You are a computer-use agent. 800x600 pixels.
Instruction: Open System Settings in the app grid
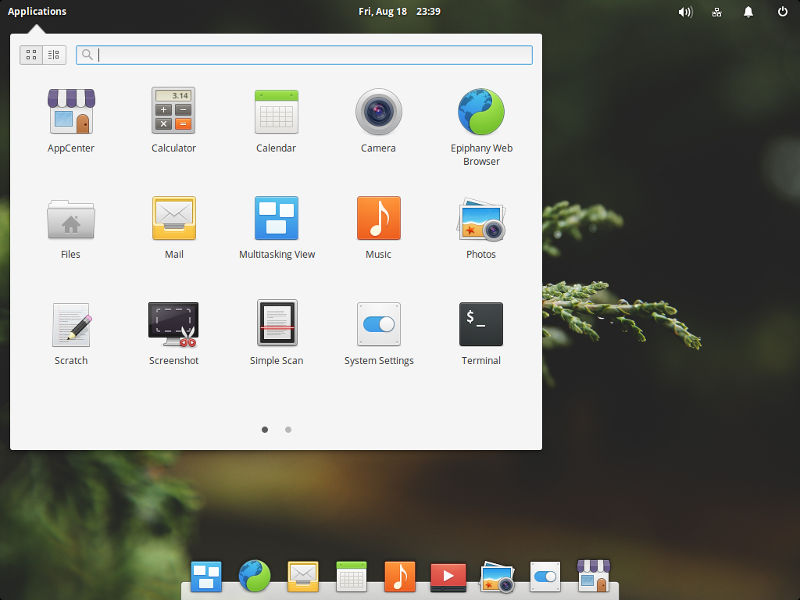pyautogui.click(x=379, y=334)
